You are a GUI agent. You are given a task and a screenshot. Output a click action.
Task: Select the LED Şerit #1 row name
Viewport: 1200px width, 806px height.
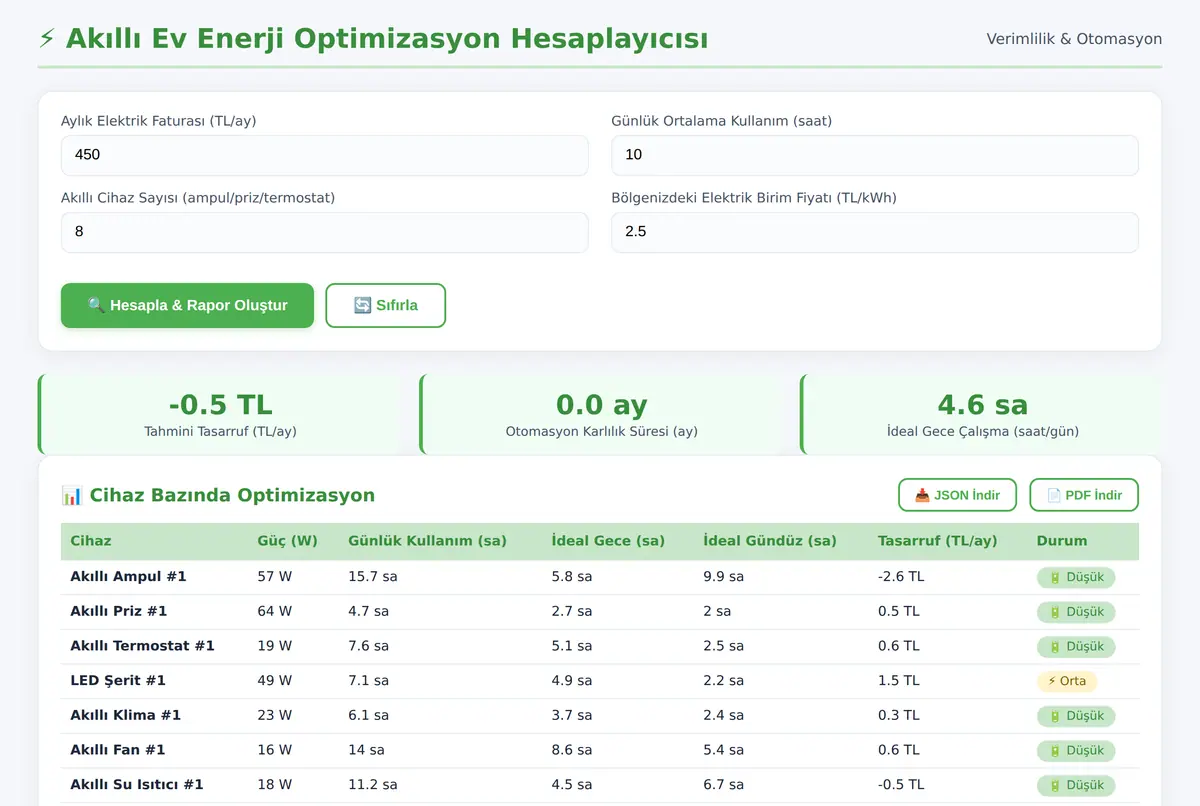(118, 681)
